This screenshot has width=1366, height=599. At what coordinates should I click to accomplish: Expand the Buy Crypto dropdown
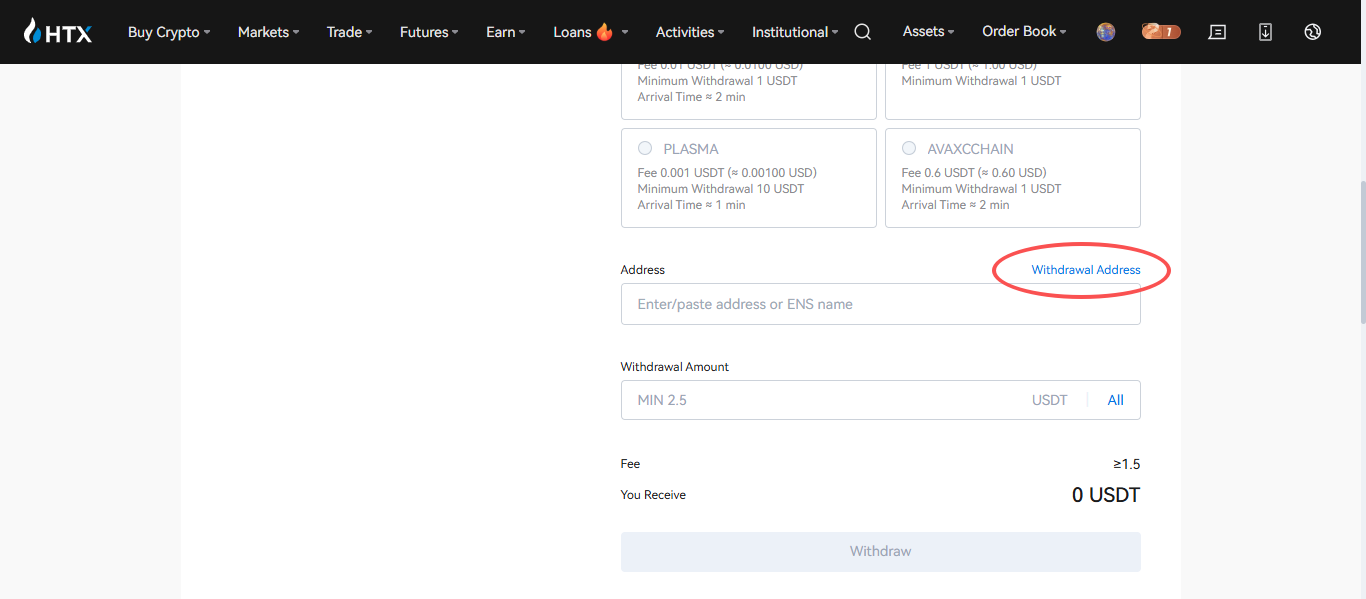pyautogui.click(x=168, y=32)
